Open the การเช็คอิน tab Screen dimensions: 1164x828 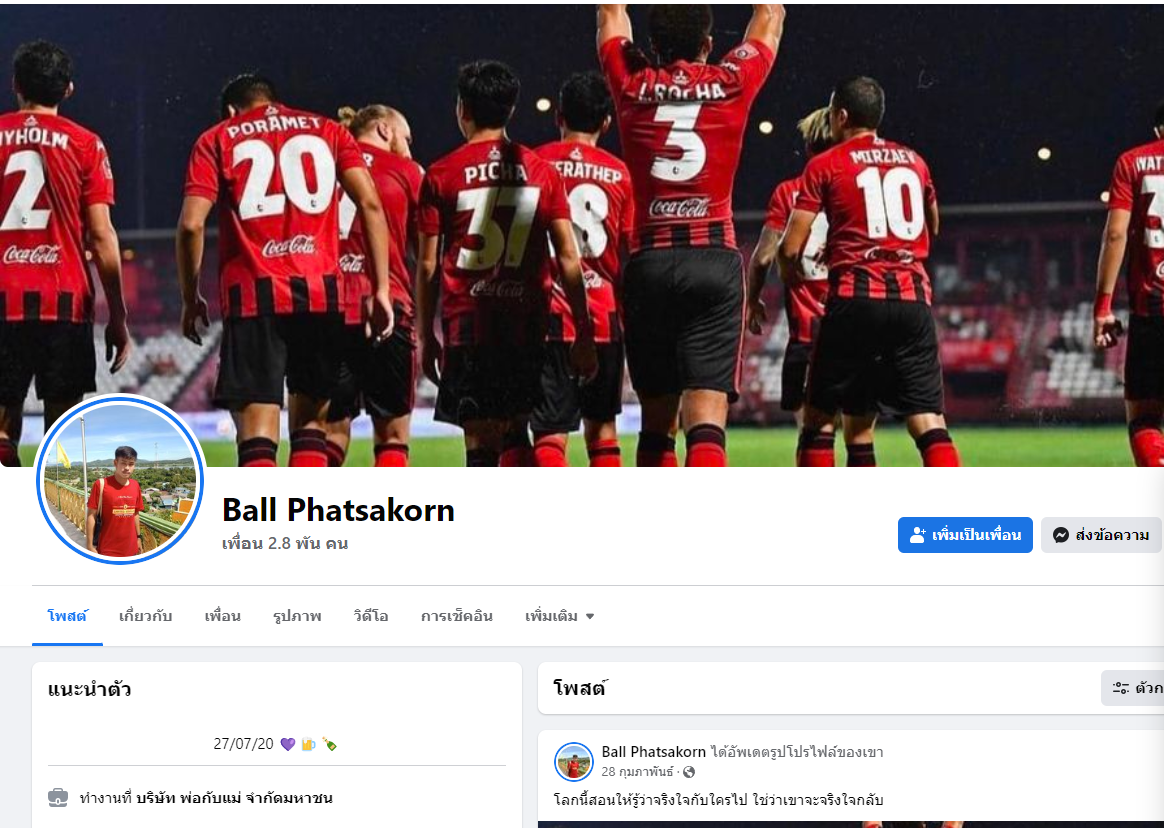(457, 616)
